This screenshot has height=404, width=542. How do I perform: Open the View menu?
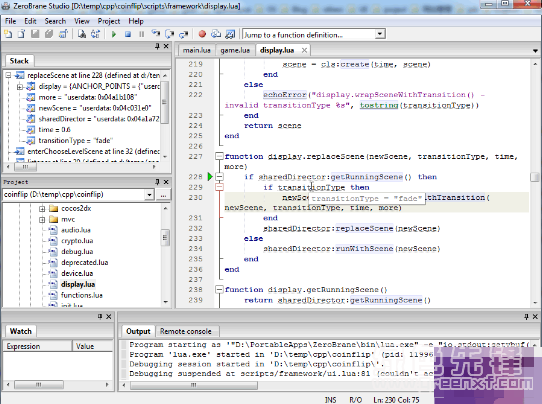click(82, 21)
